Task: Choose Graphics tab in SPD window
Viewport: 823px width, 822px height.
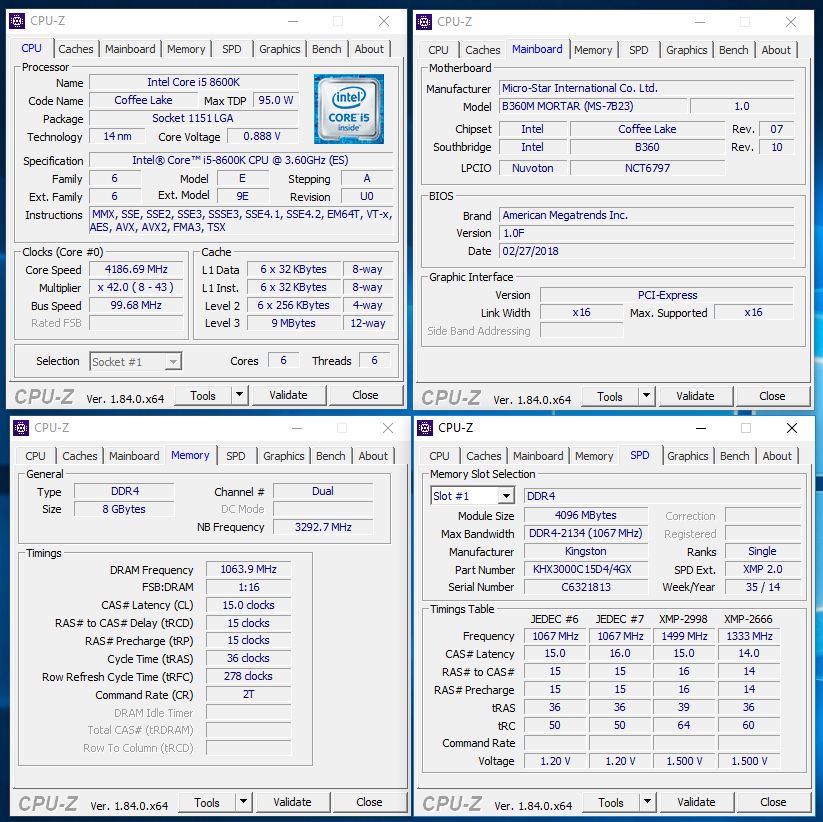Action: (x=688, y=456)
